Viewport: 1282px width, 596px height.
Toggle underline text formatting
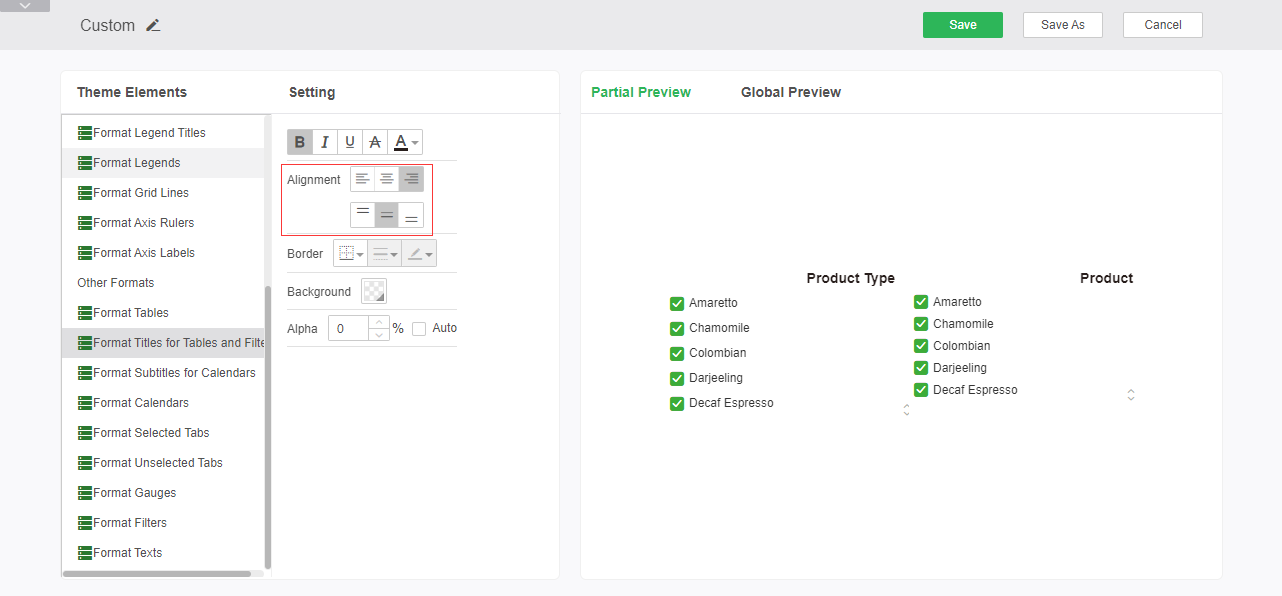(x=350, y=142)
